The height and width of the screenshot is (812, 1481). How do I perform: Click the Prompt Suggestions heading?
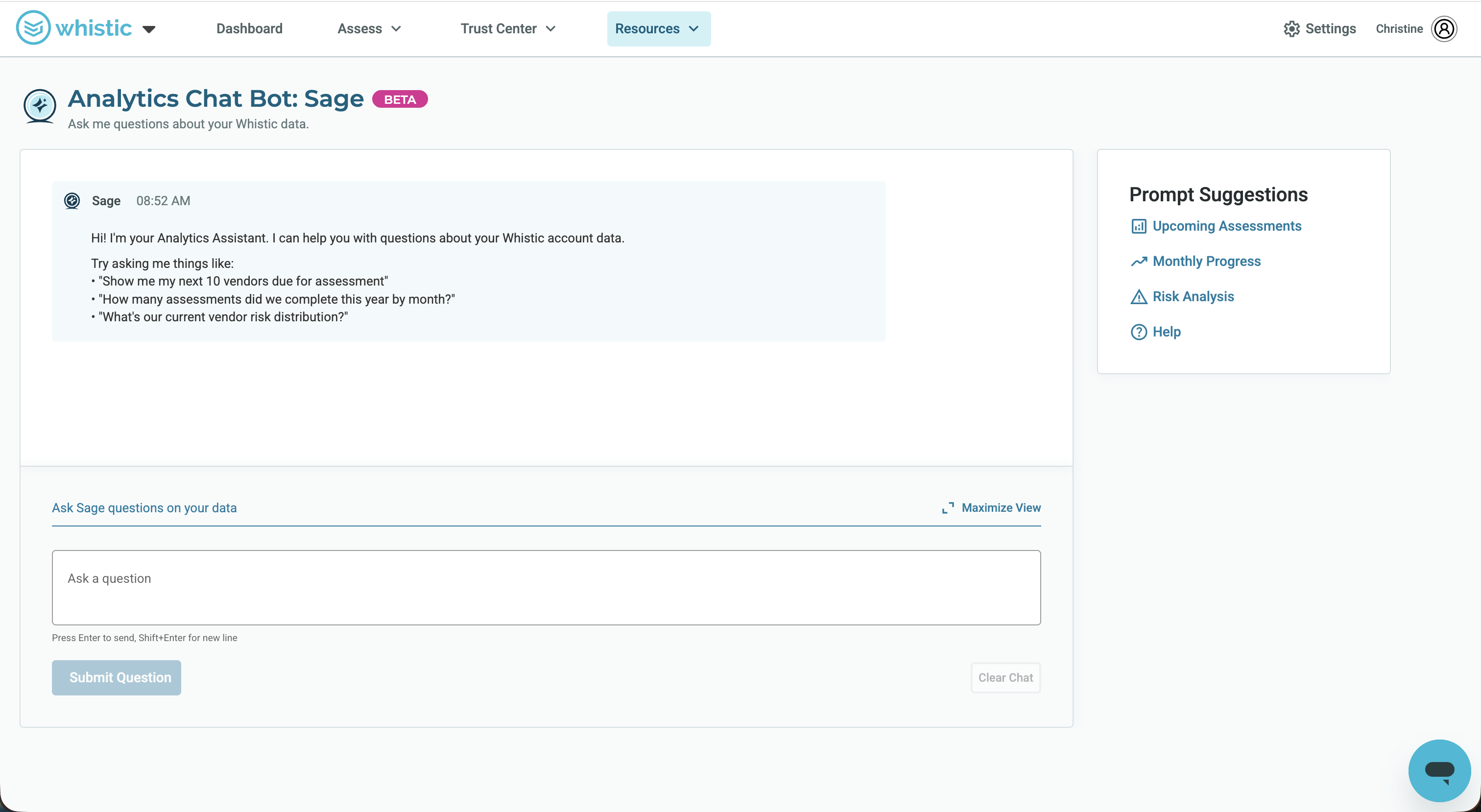click(x=1218, y=194)
